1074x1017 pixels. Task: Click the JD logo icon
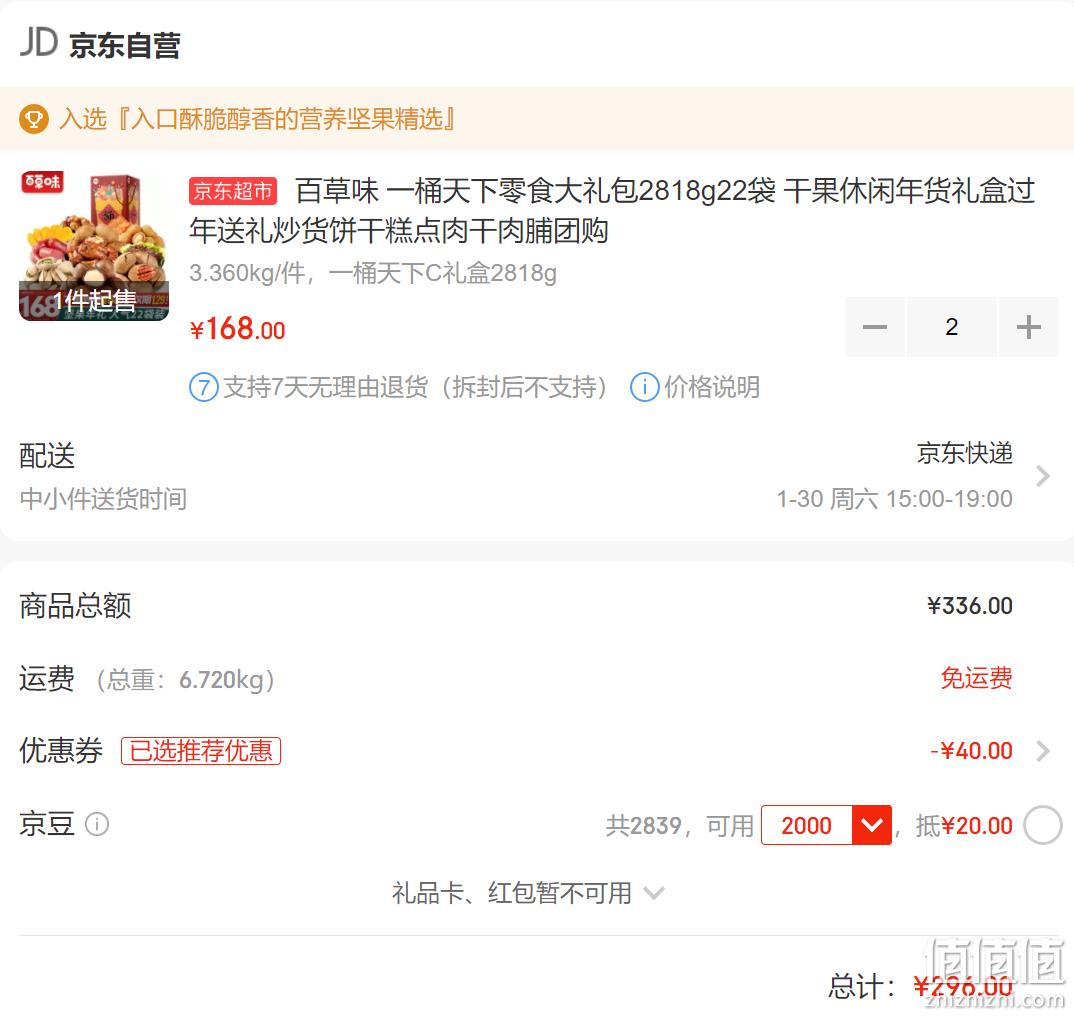click(38, 42)
